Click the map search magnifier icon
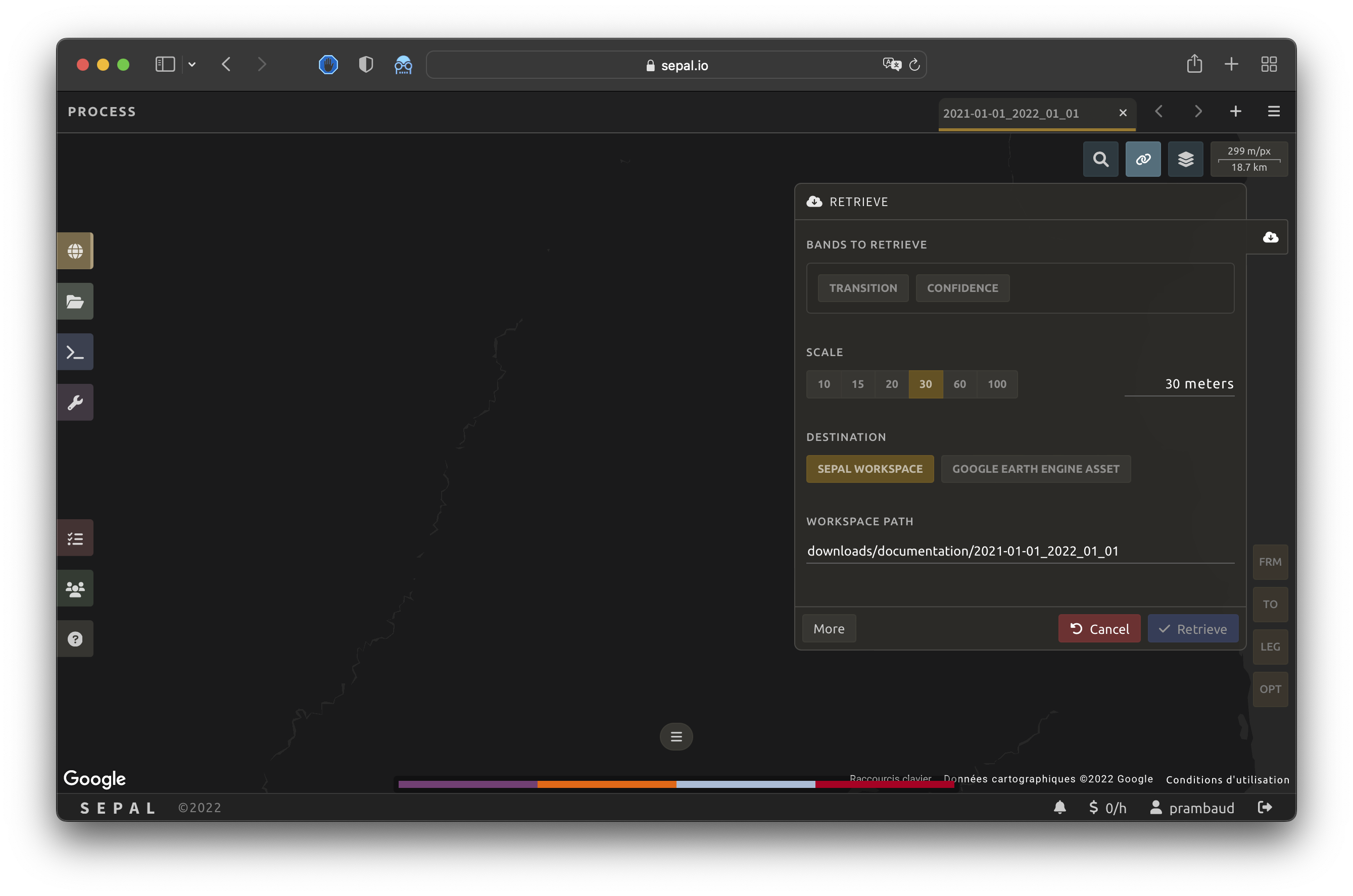 (1100, 159)
